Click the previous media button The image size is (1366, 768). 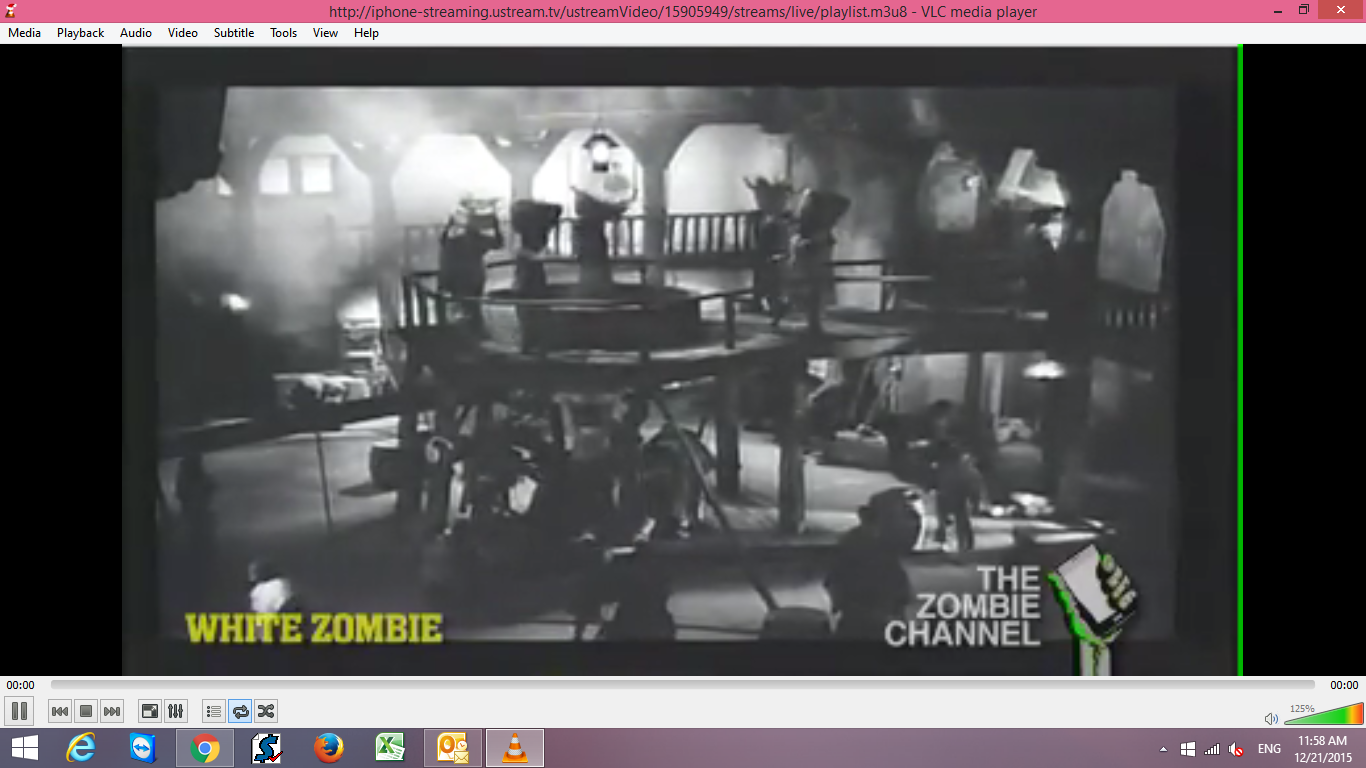[60, 711]
